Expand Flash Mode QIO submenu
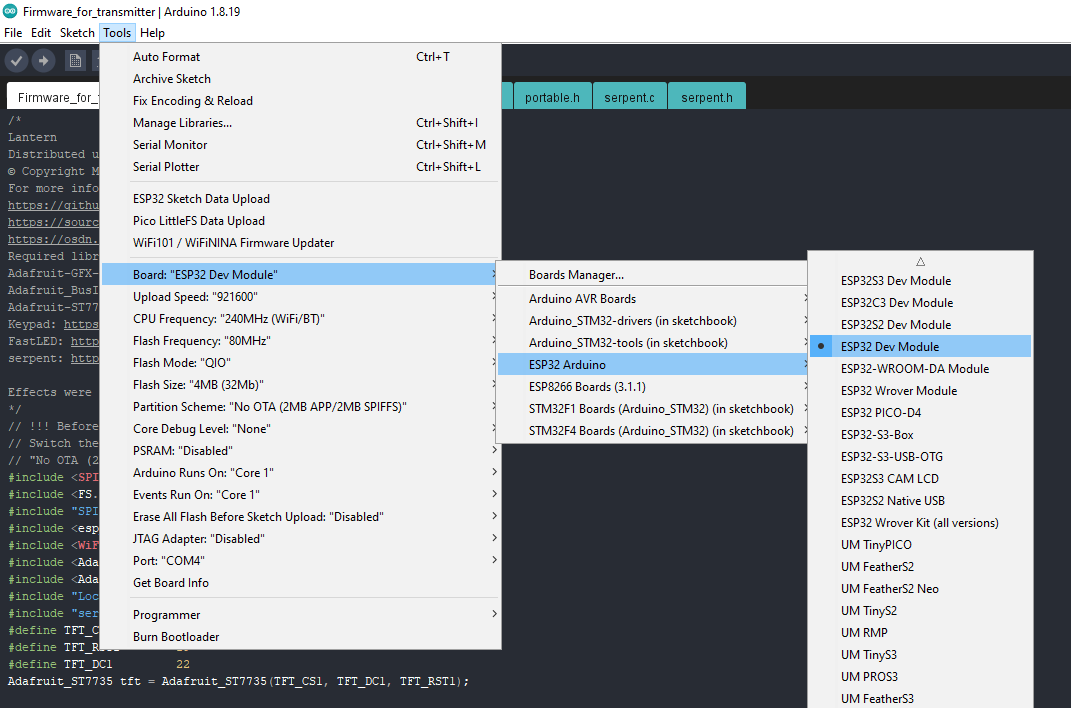This screenshot has height=708, width=1071. tap(301, 363)
